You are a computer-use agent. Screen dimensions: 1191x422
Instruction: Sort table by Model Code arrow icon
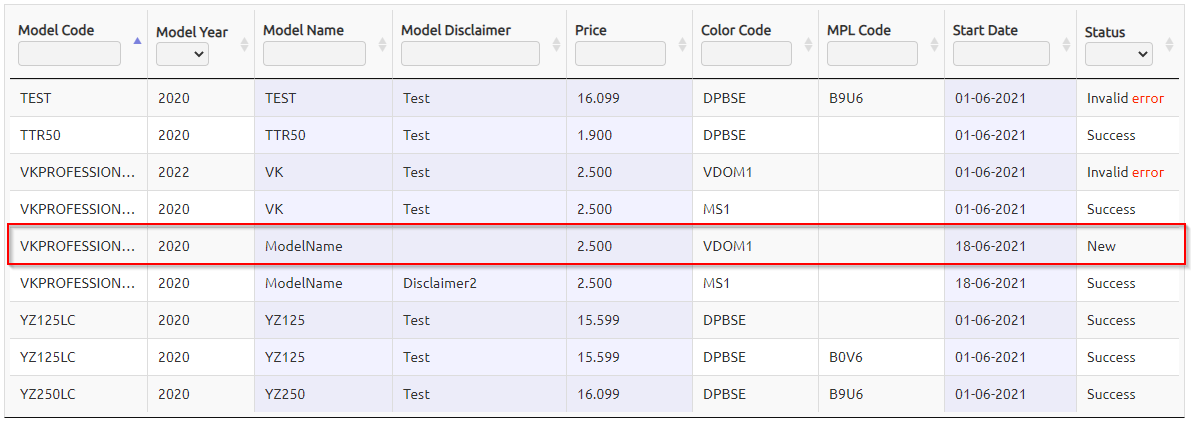point(137,42)
